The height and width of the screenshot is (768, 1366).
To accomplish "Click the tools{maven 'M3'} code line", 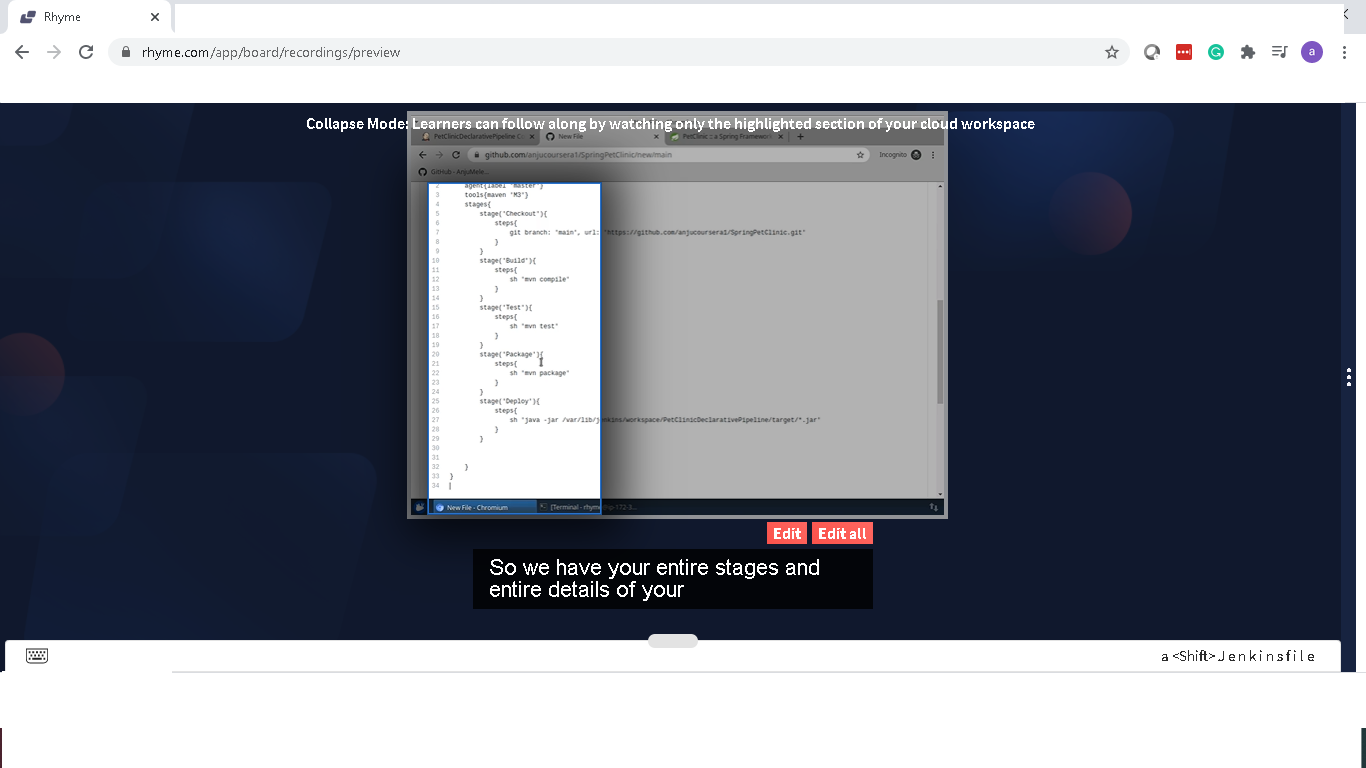I will coord(496,194).
